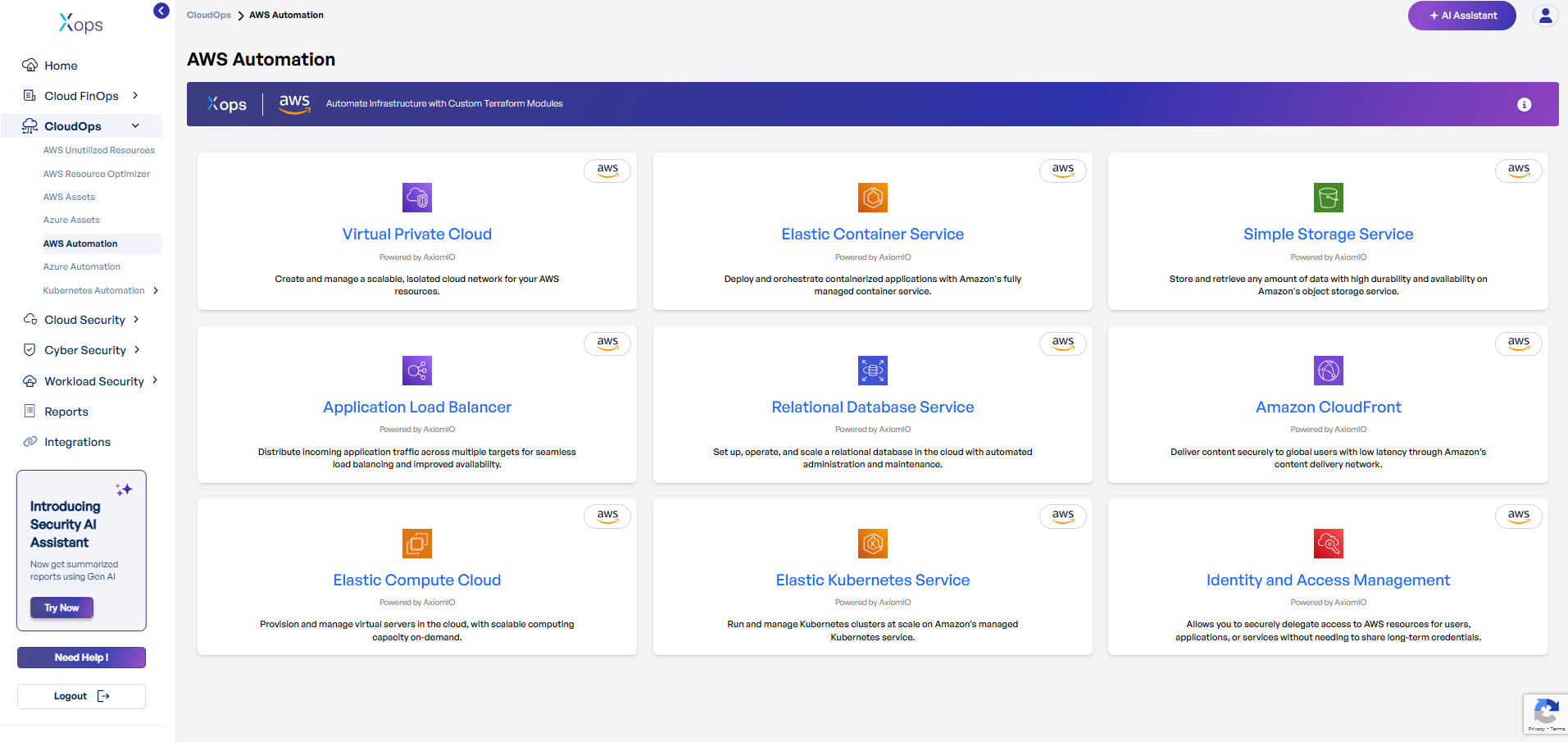Expand the Cloud FinOps menu
This screenshot has height=742, width=1568.
click(x=135, y=96)
